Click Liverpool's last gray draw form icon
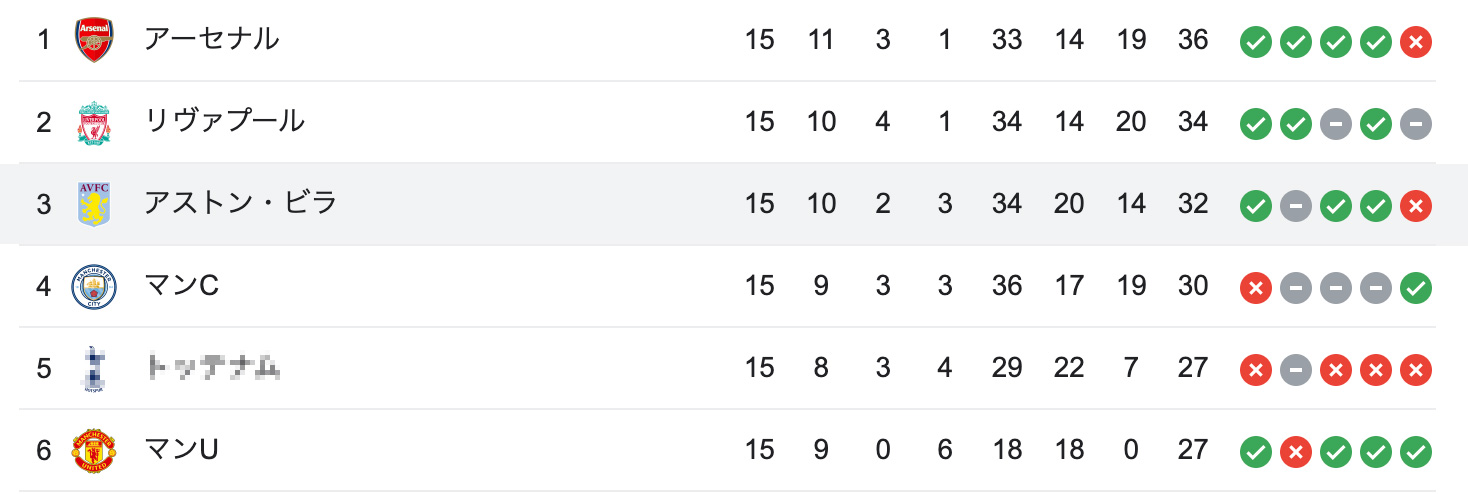The height and width of the screenshot is (494, 1468). click(1415, 124)
